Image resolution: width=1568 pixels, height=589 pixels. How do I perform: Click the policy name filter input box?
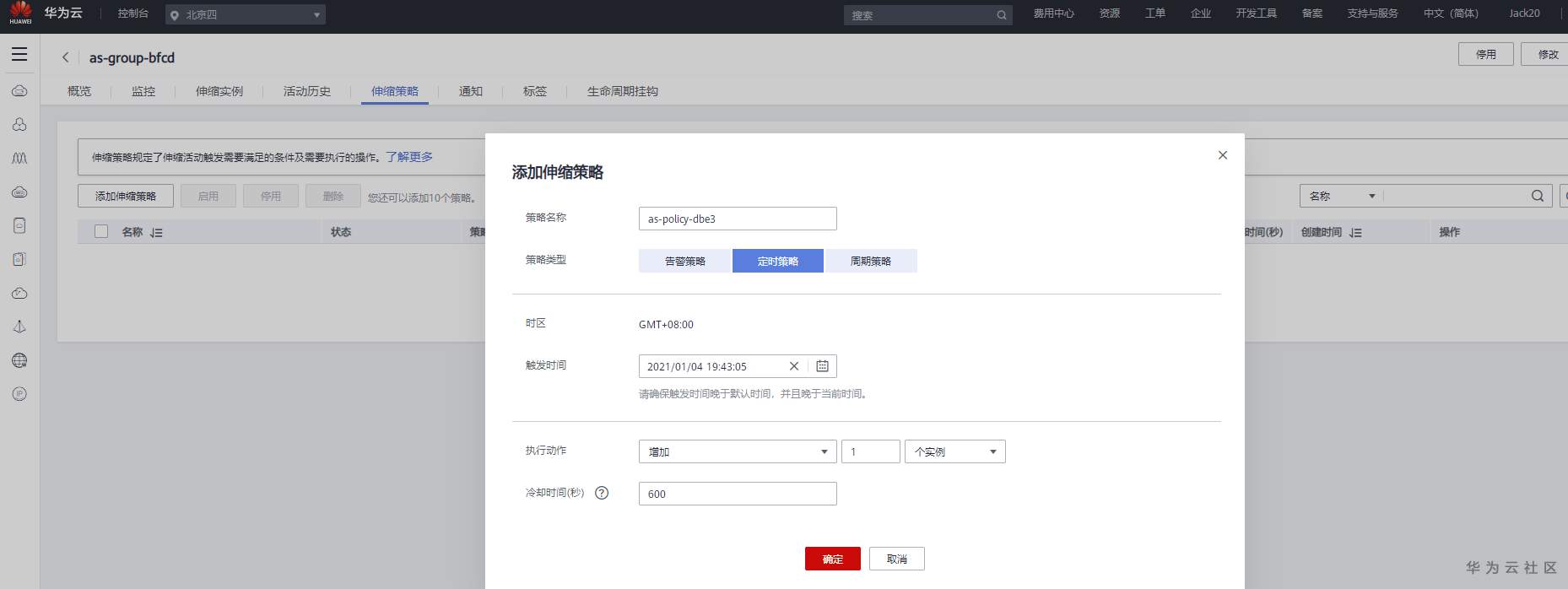click(x=1456, y=196)
